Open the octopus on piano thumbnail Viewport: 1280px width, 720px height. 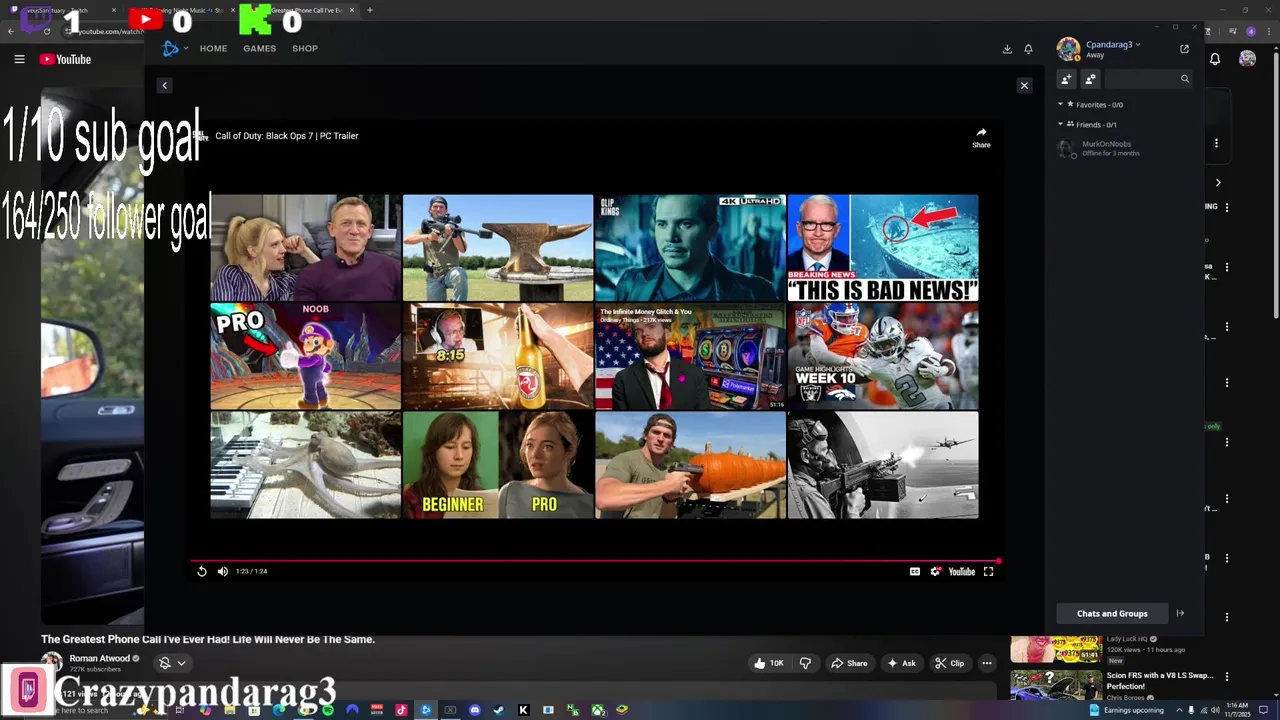pyautogui.click(x=305, y=465)
